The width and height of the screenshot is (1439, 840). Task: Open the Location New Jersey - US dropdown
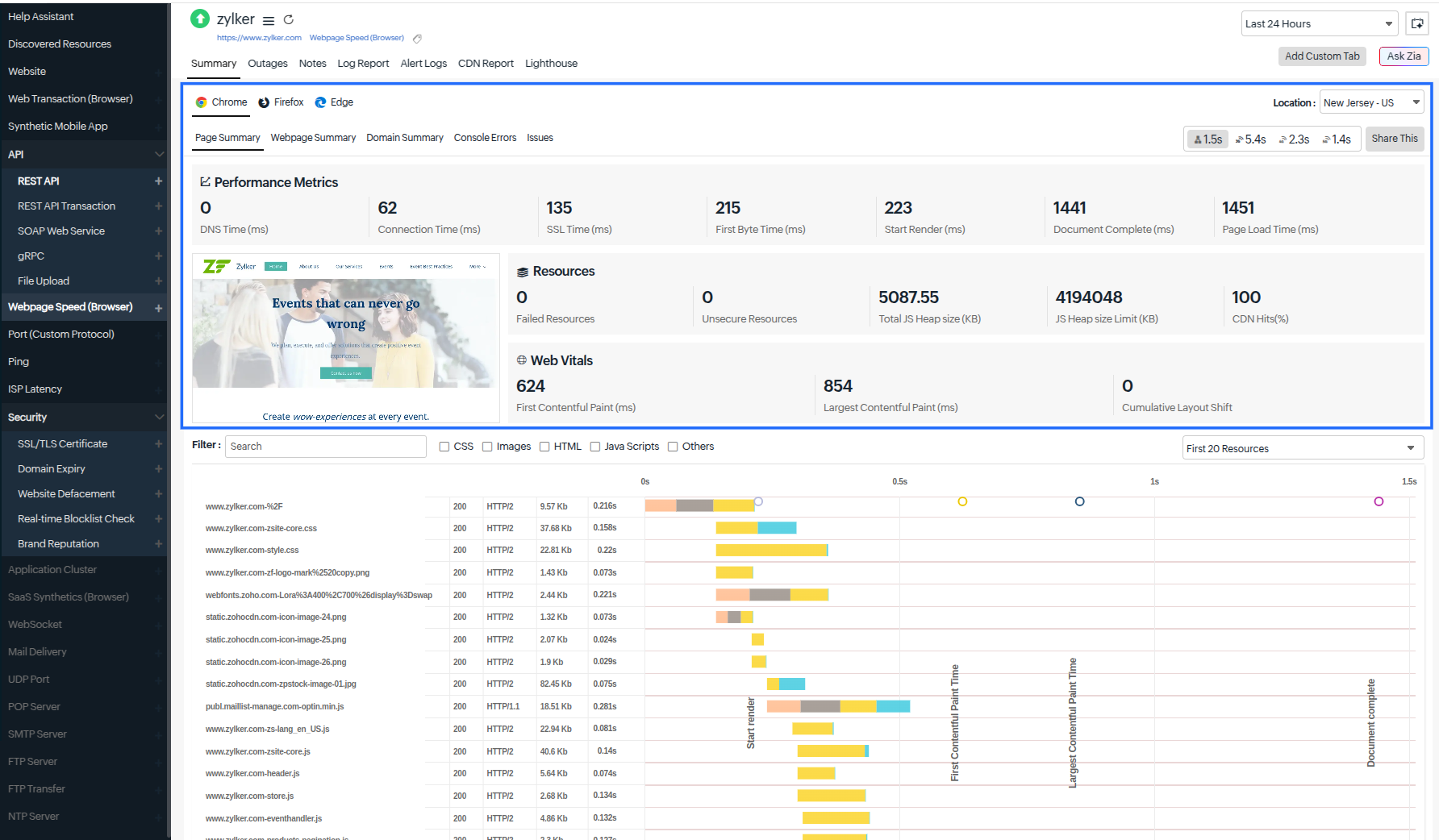[1371, 103]
